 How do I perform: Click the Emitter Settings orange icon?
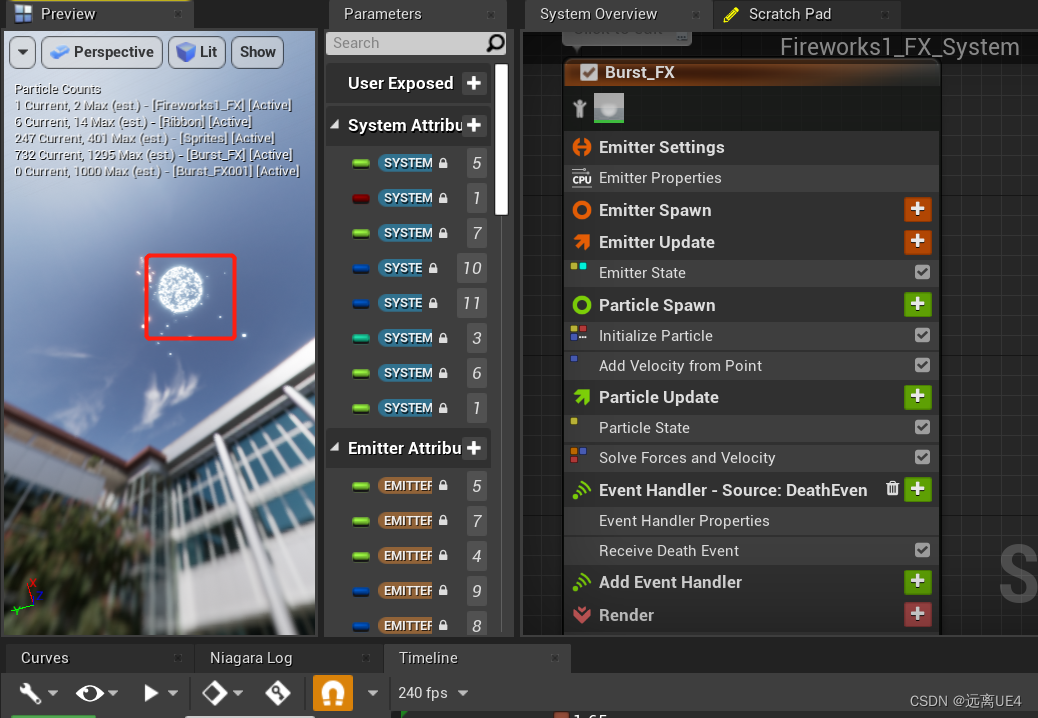coord(582,147)
